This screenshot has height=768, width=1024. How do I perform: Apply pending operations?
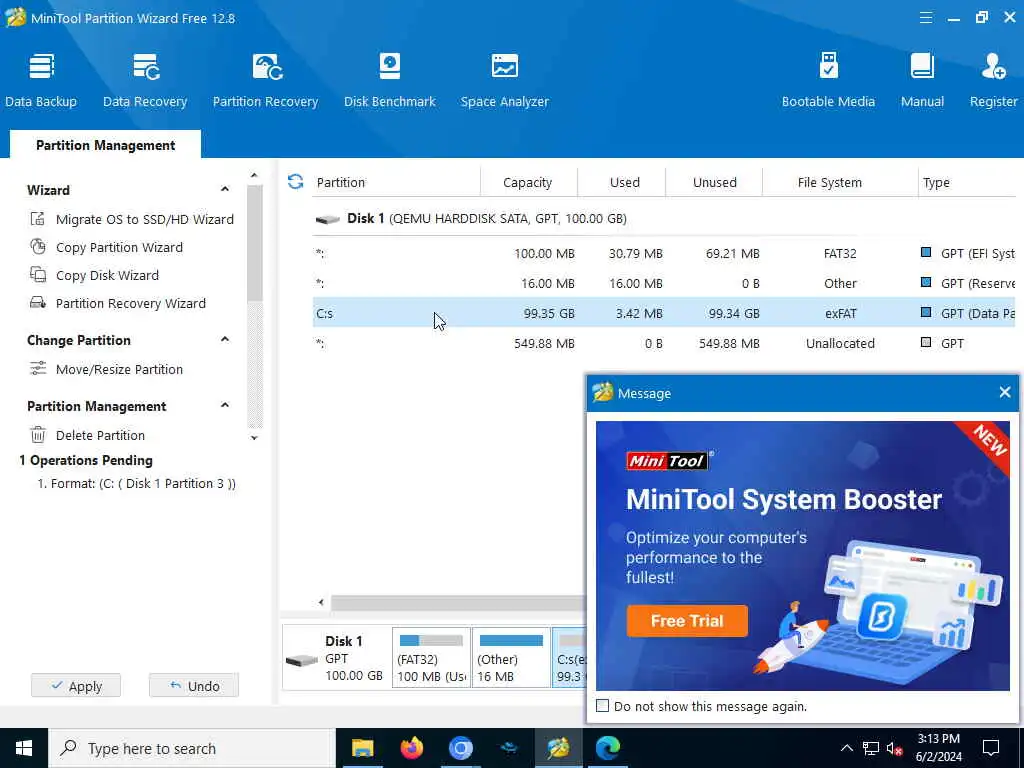(x=76, y=686)
